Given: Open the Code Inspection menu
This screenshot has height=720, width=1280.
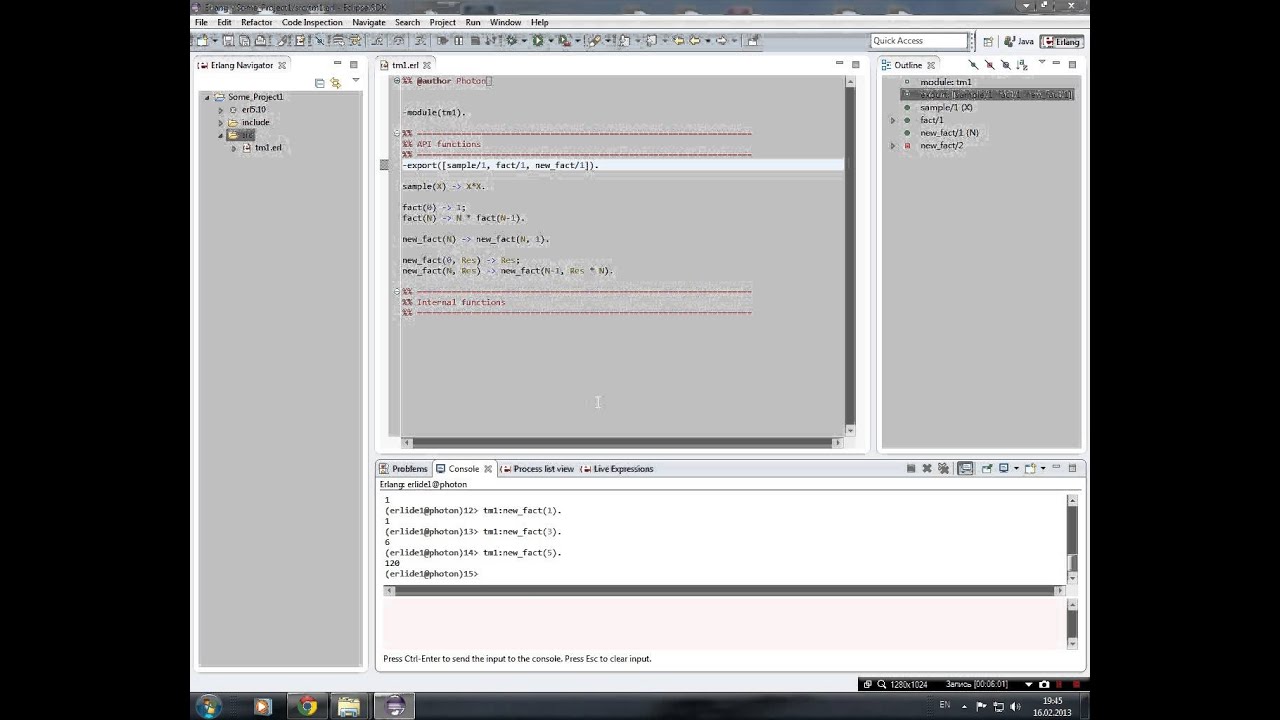Looking at the screenshot, I should (x=312, y=22).
